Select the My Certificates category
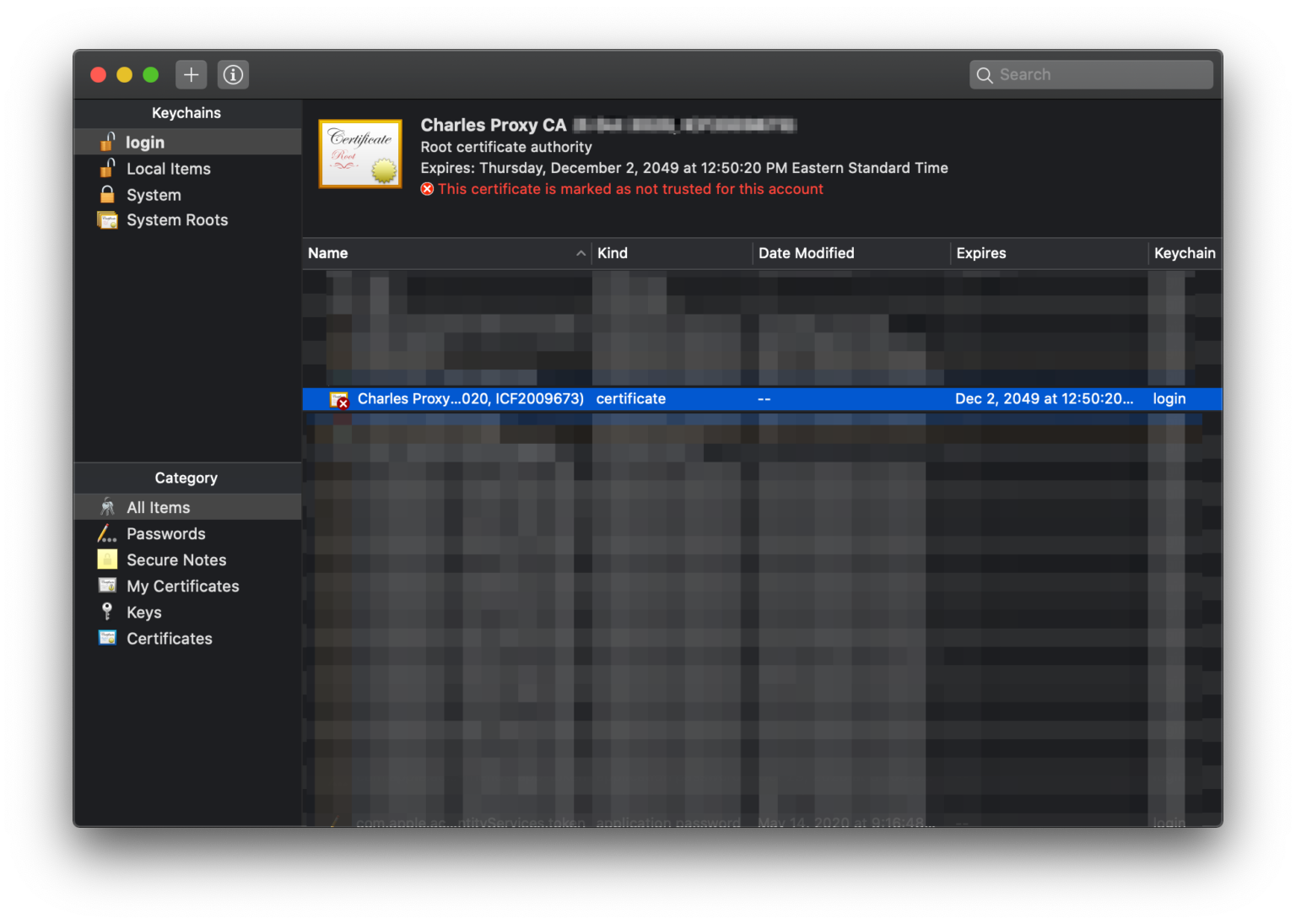Image resolution: width=1296 pixels, height=924 pixels. (x=187, y=586)
